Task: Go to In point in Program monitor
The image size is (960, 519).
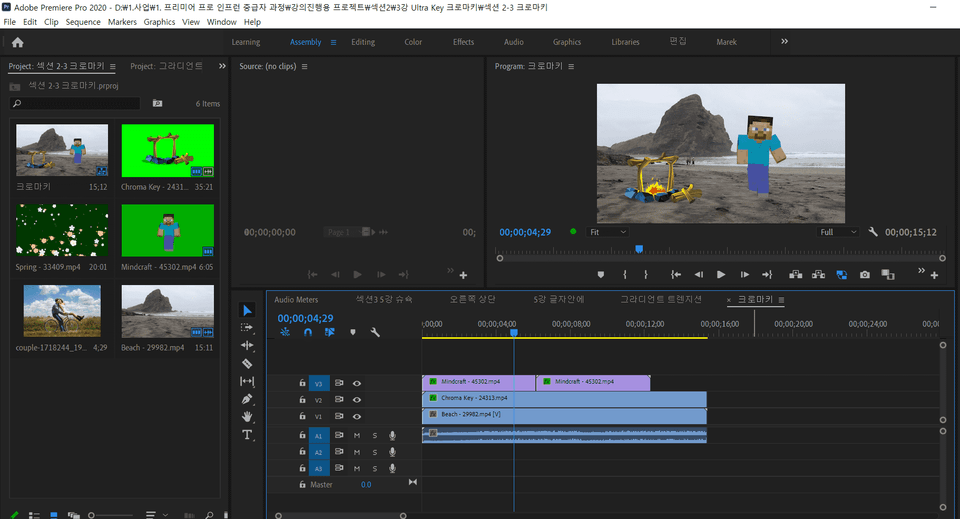Action: [676, 275]
